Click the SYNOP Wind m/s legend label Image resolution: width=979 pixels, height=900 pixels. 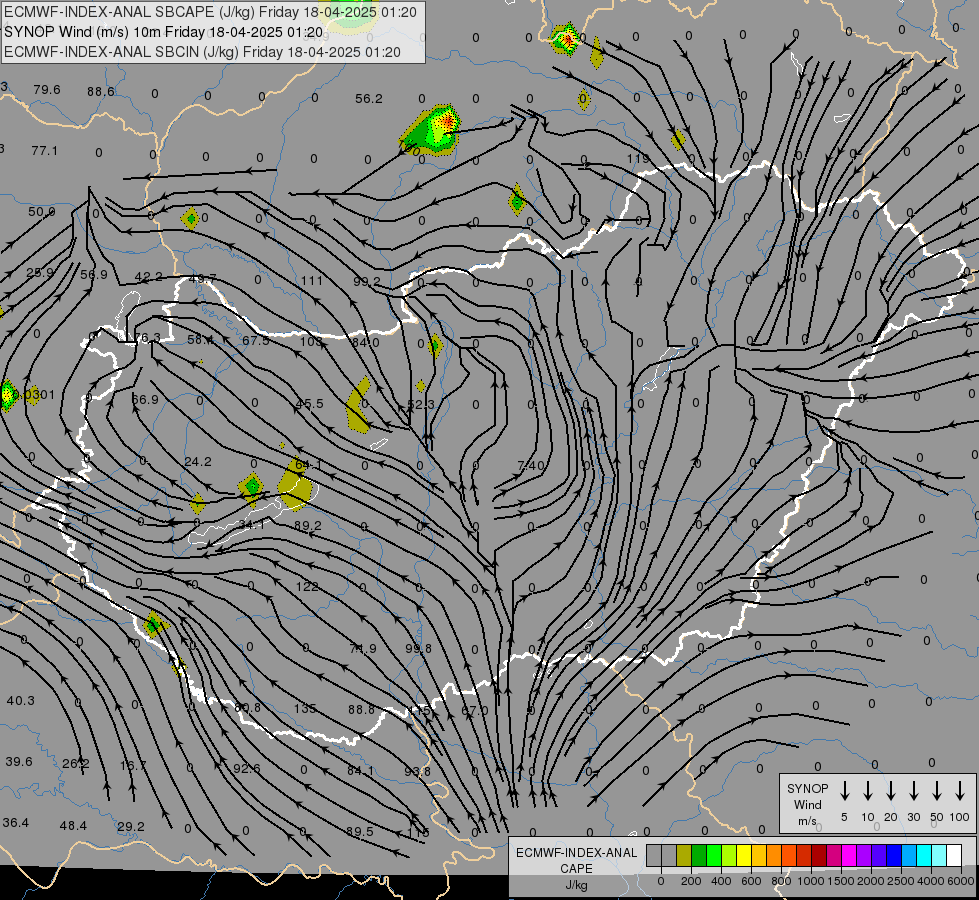point(807,805)
